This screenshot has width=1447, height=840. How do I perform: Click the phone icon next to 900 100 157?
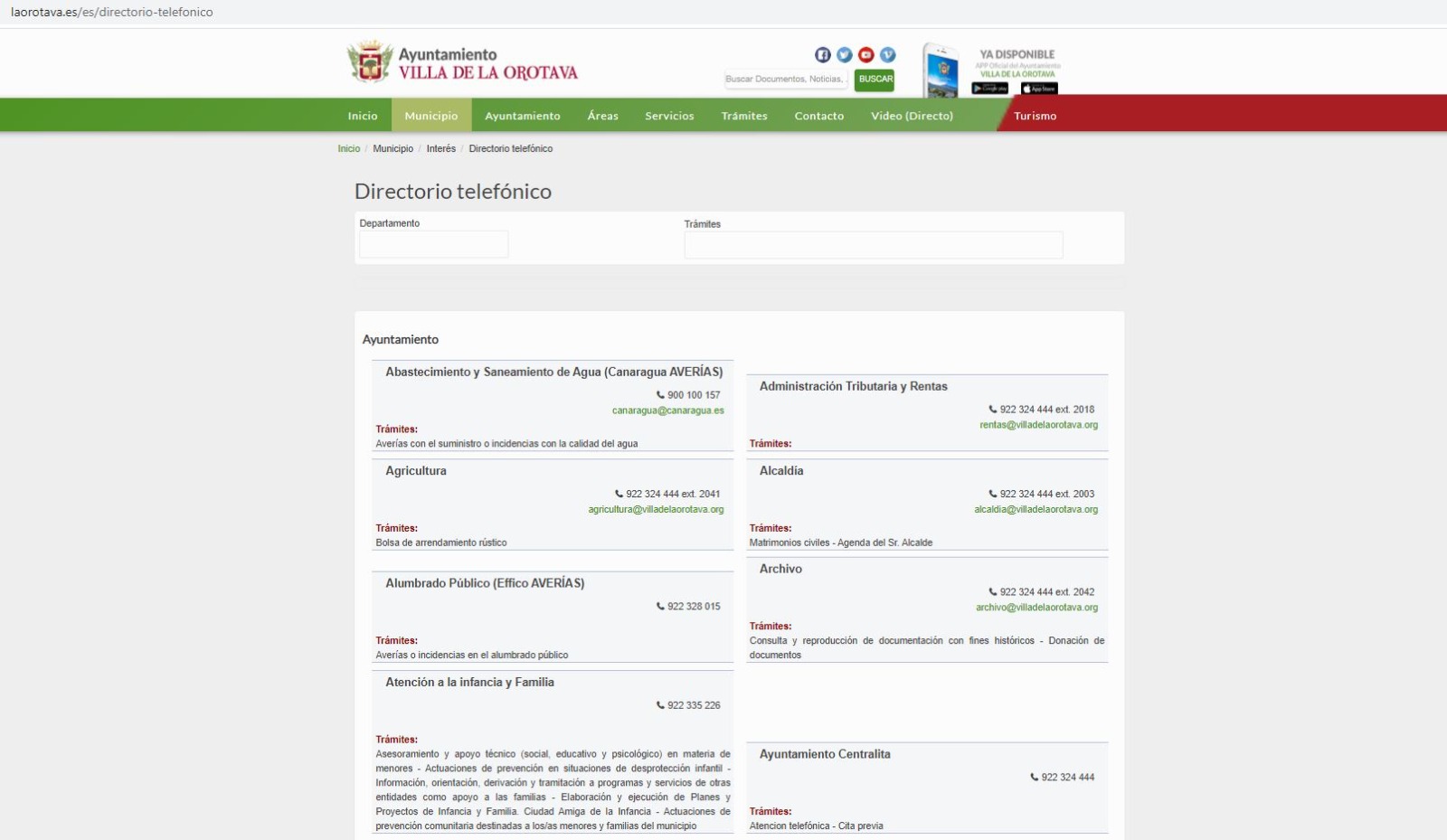coord(659,395)
